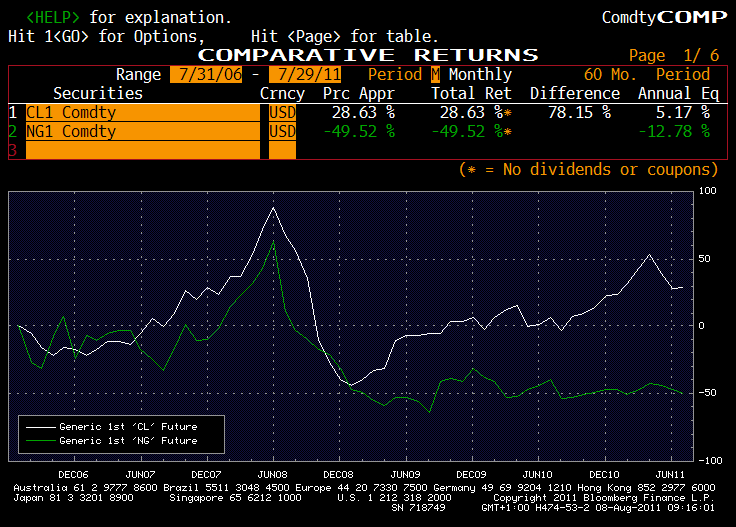
Task: Click the empty third security field
Action: coord(143,150)
